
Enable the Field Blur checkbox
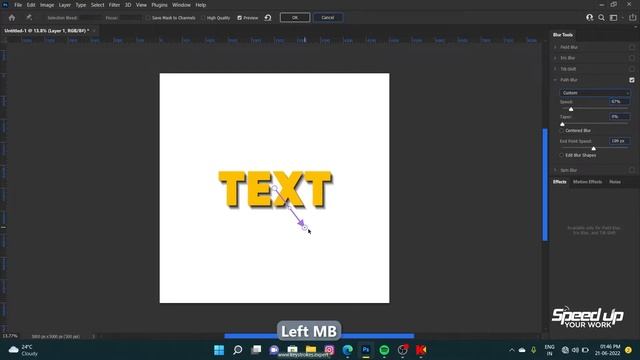click(632, 47)
